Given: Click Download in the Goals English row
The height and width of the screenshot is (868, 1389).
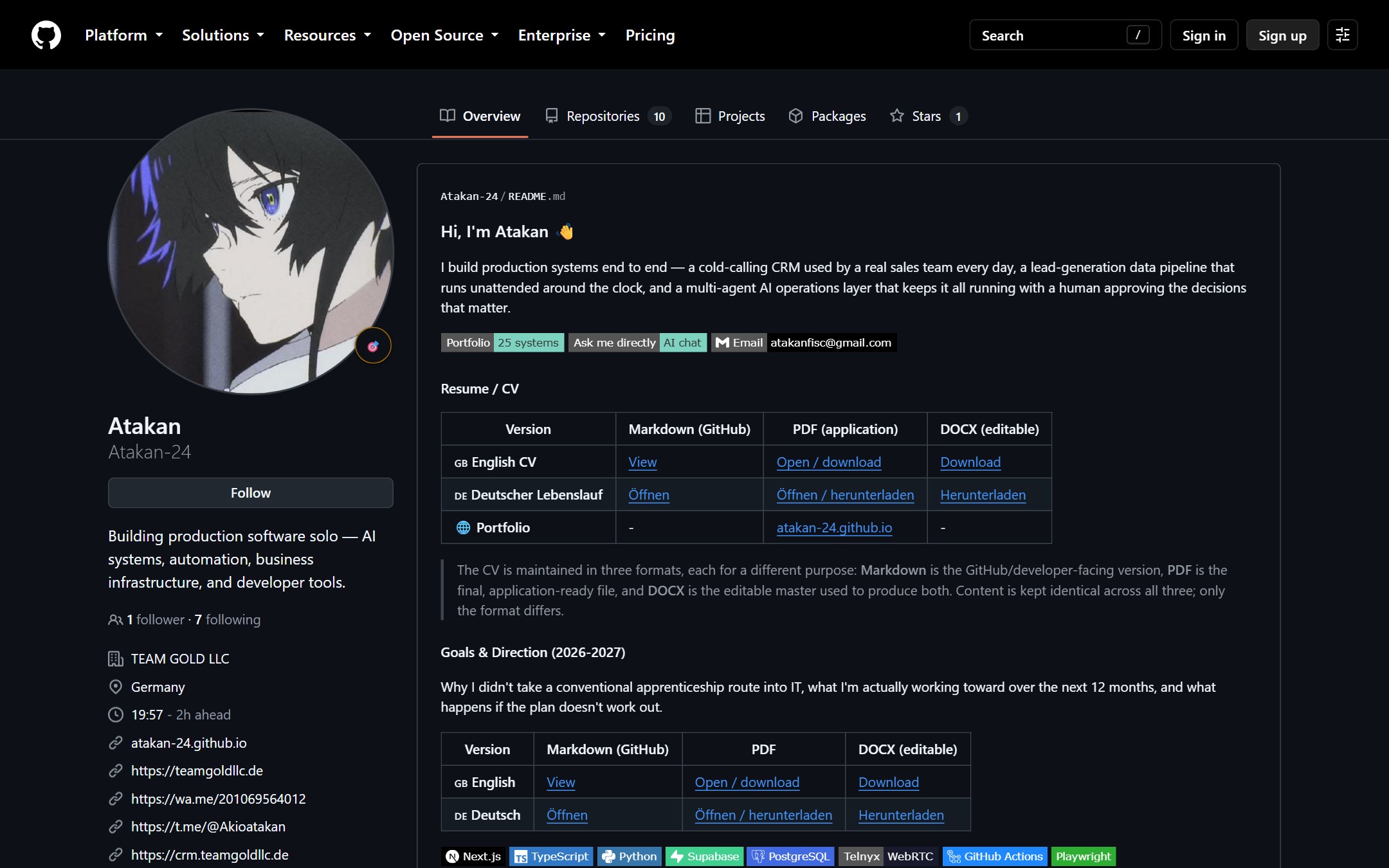Looking at the screenshot, I should pos(889,782).
